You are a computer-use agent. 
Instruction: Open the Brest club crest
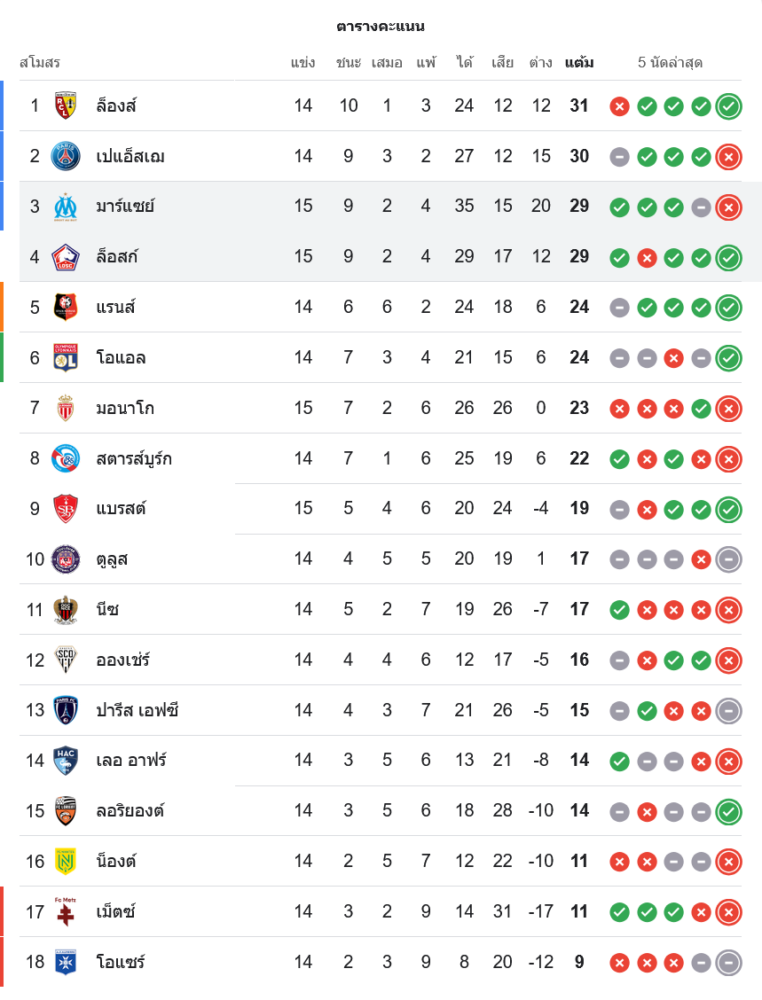(65, 508)
